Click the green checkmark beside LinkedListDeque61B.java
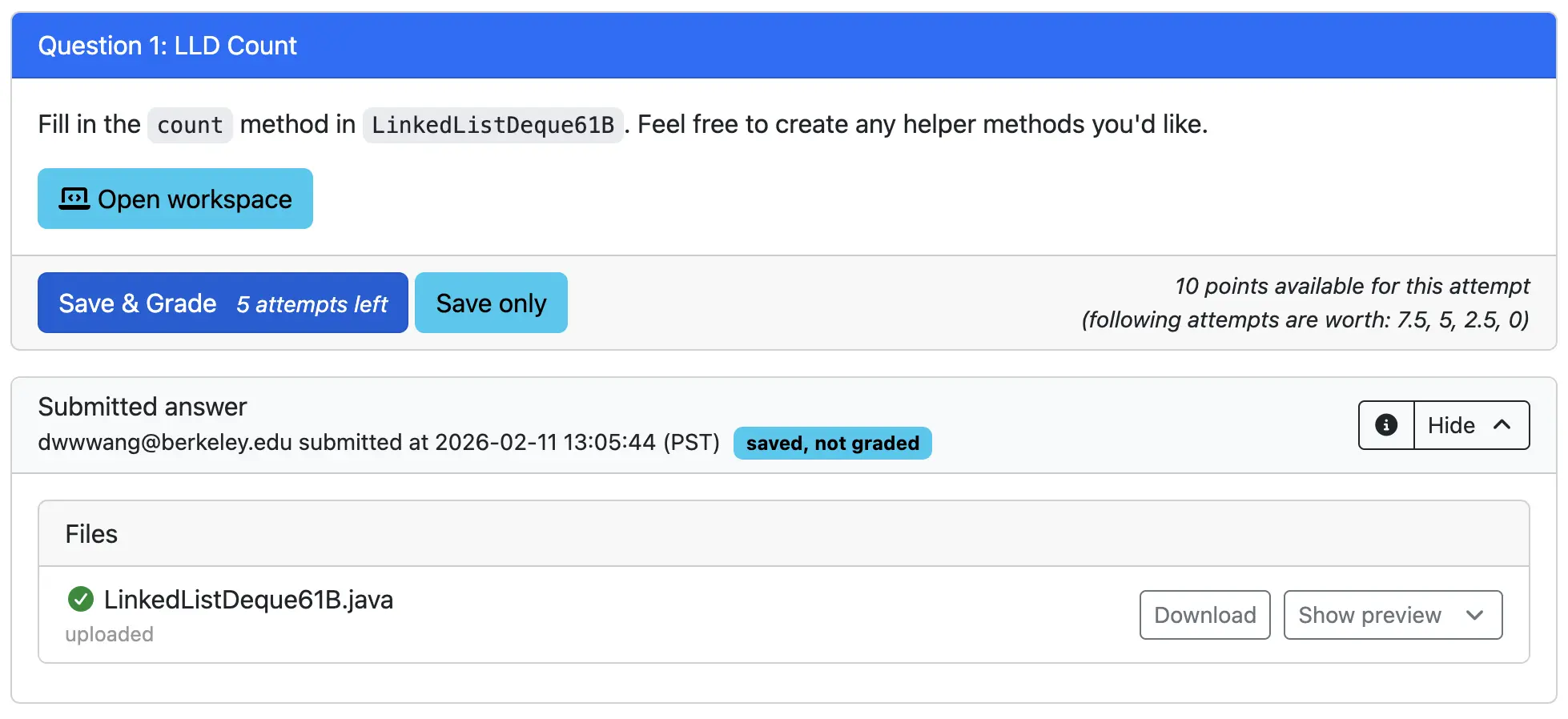 click(x=81, y=599)
